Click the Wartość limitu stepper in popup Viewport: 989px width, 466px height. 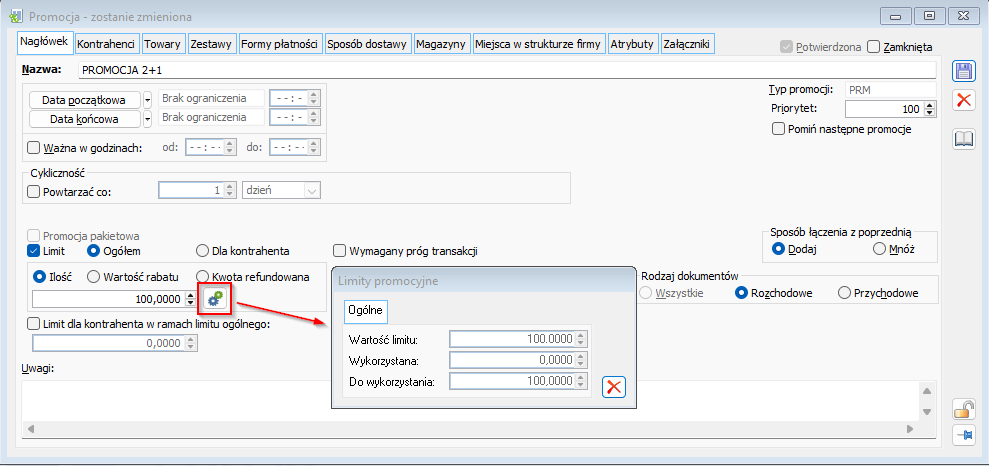pyautogui.click(x=581, y=339)
